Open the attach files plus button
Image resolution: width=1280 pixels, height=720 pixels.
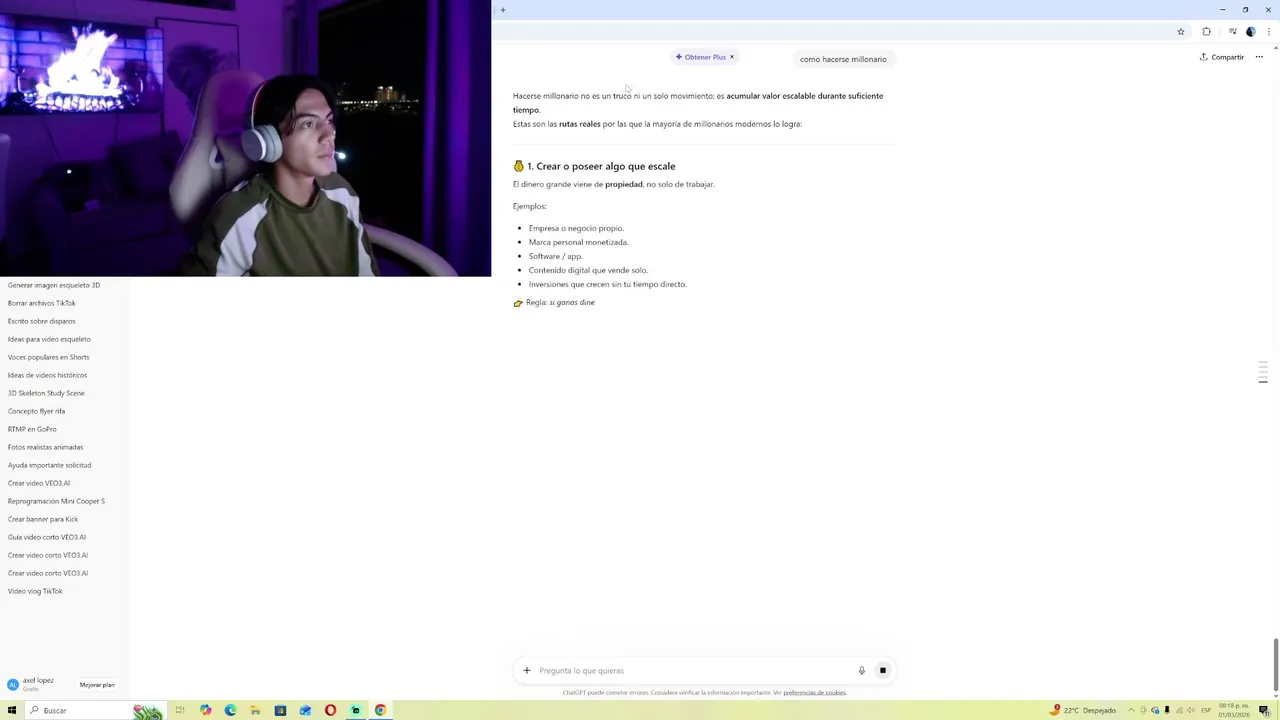point(527,670)
